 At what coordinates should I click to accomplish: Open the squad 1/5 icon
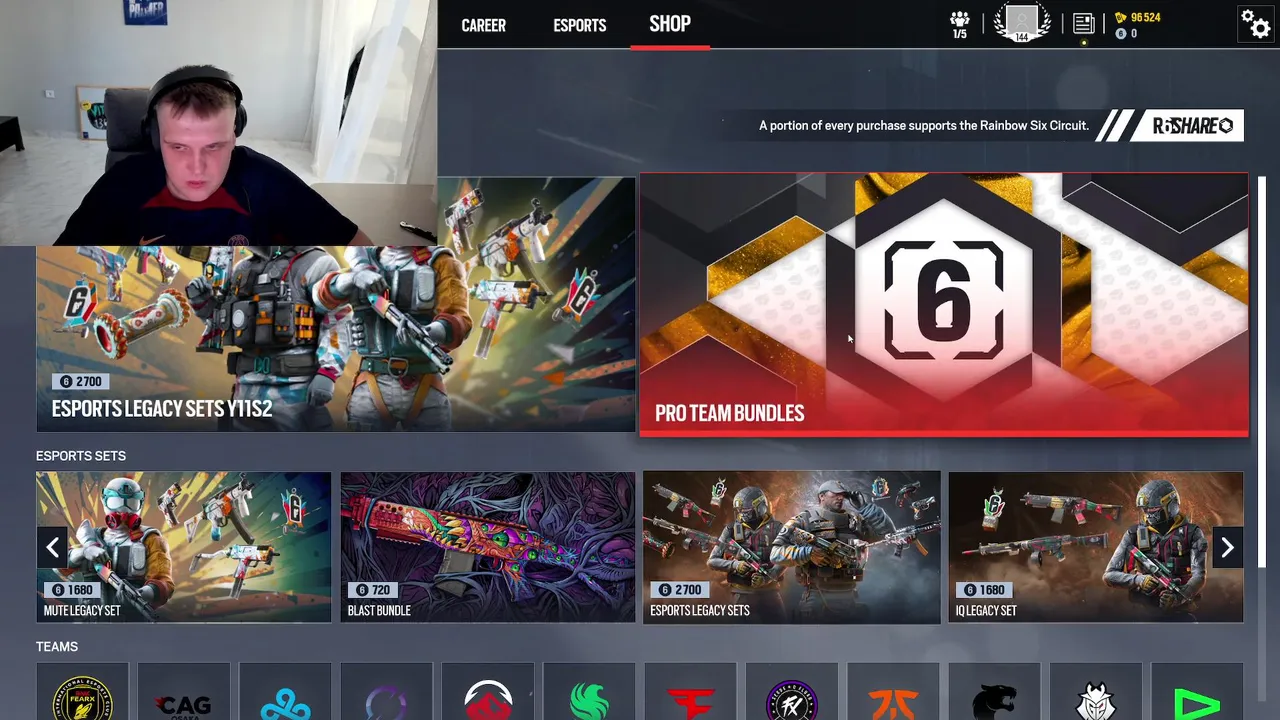[x=960, y=24]
